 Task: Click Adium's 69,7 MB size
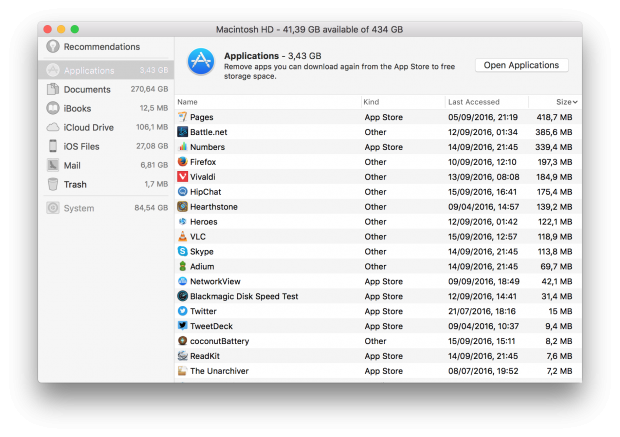point(557,267)
